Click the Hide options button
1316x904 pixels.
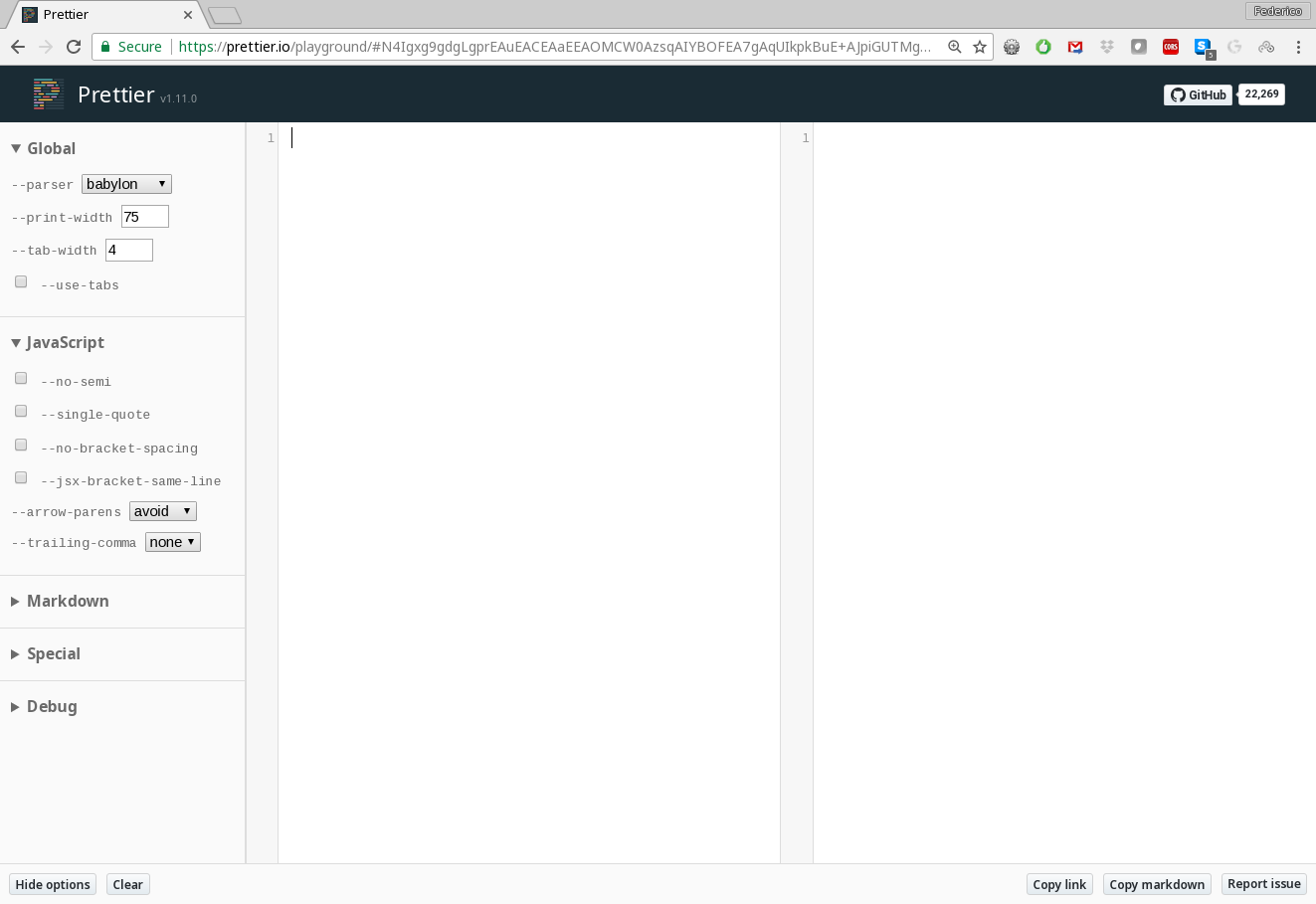coord(53,884)
